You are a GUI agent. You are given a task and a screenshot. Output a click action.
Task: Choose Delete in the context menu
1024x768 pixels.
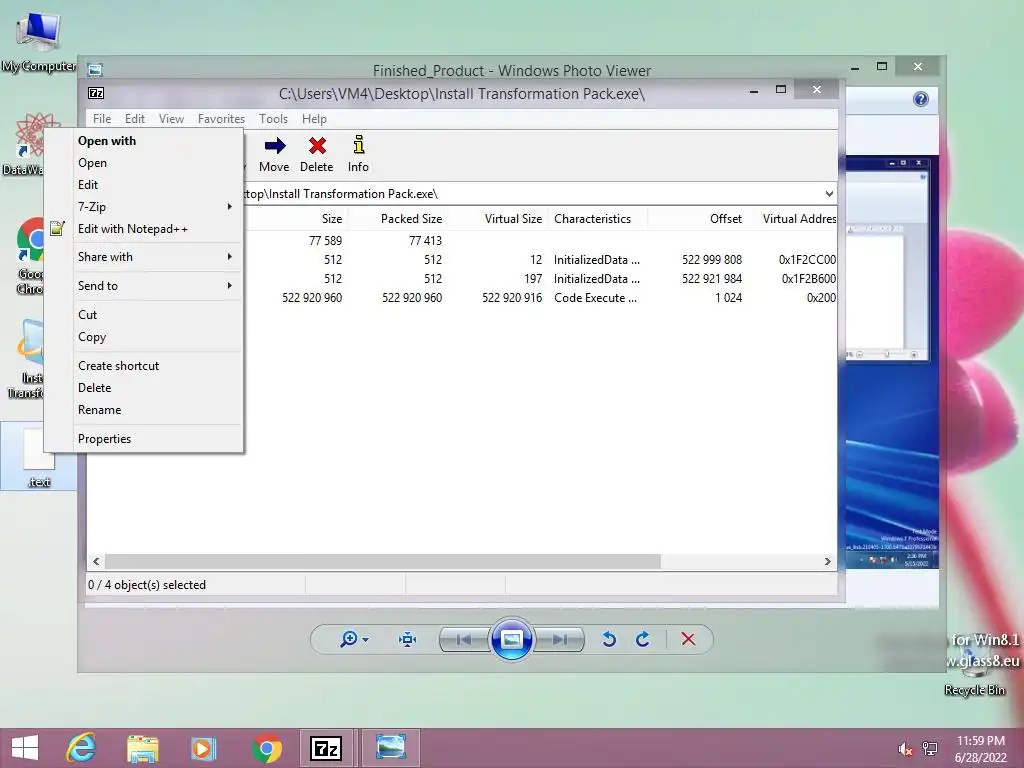tap(157, 388)
